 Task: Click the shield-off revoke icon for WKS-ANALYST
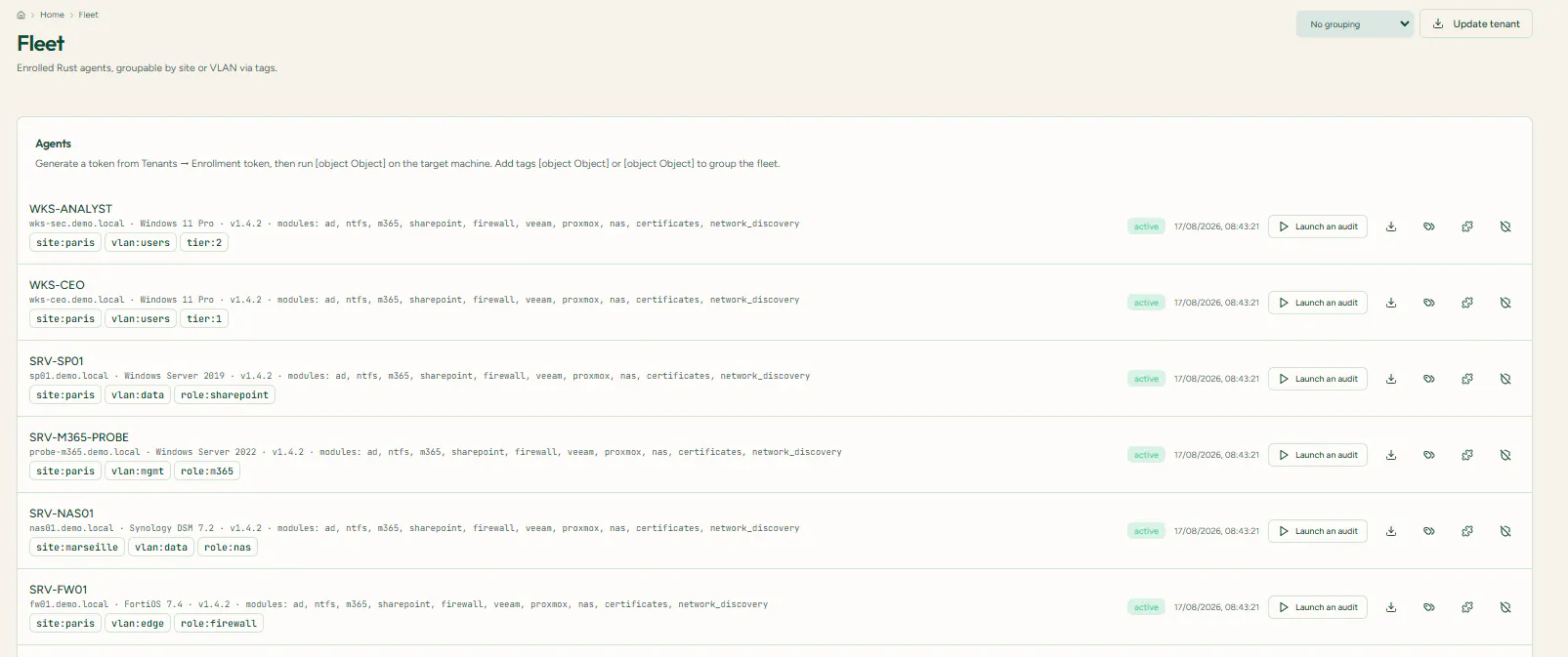[1505, 226]
